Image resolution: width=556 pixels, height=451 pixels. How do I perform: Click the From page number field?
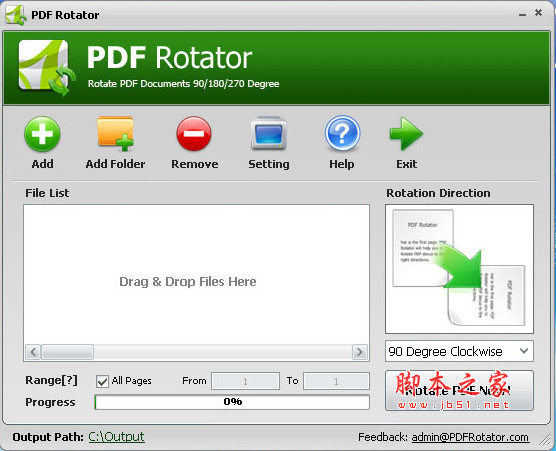coord(245,381)
